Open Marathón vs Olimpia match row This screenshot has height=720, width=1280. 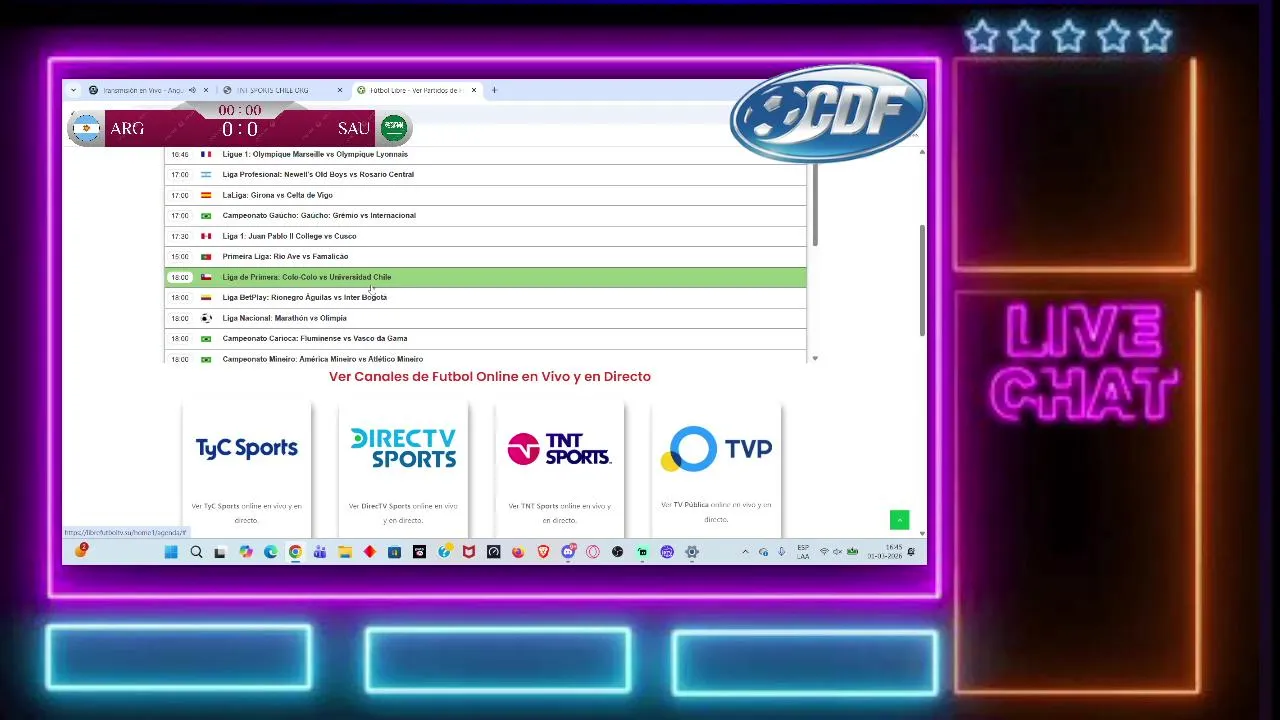pyautogui.click(x=485, y=318)
